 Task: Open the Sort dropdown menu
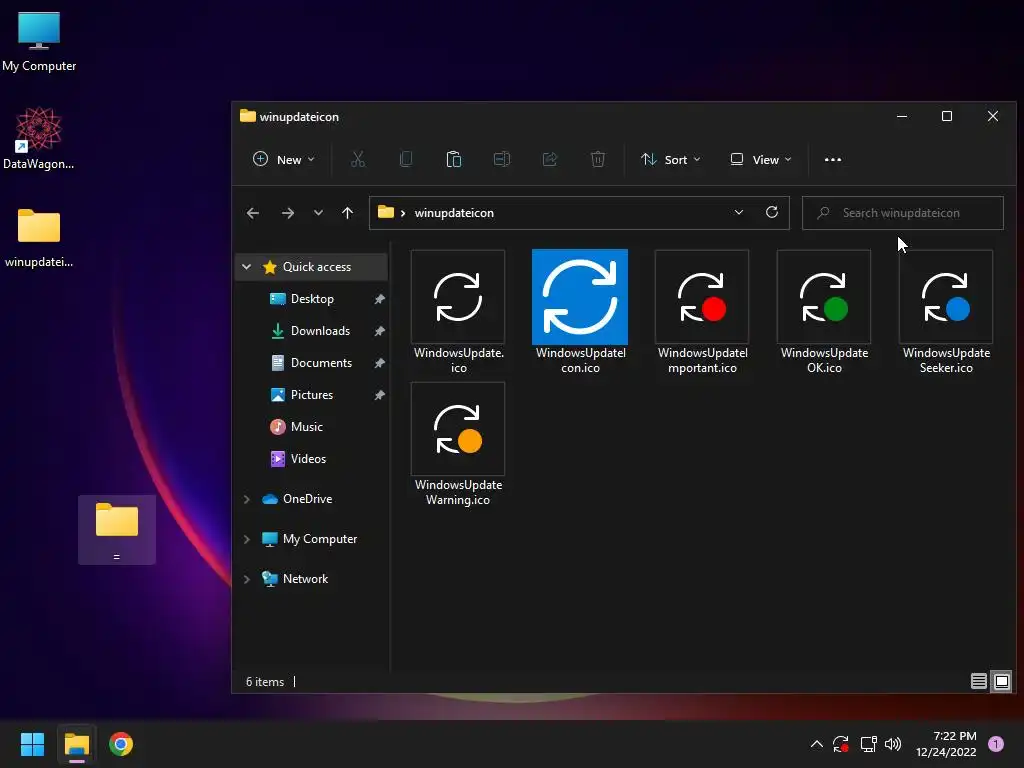point(671,159)
